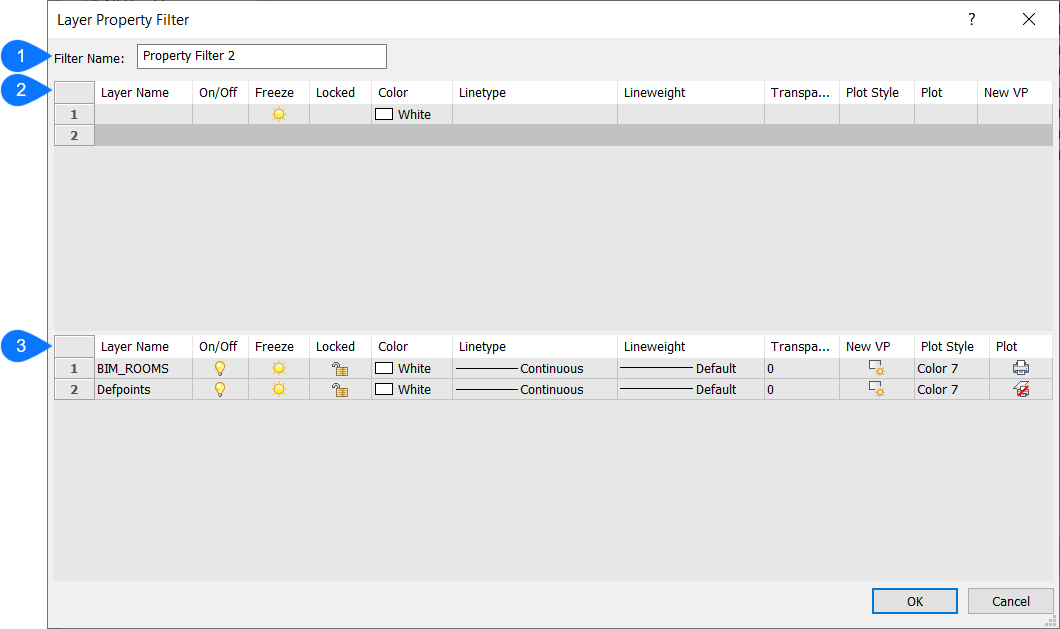Image resolution: width=1060 pixels, height=629 pixels.
Task: Click the BIM_ROOMS New VP icon
Action: [876, 368]
